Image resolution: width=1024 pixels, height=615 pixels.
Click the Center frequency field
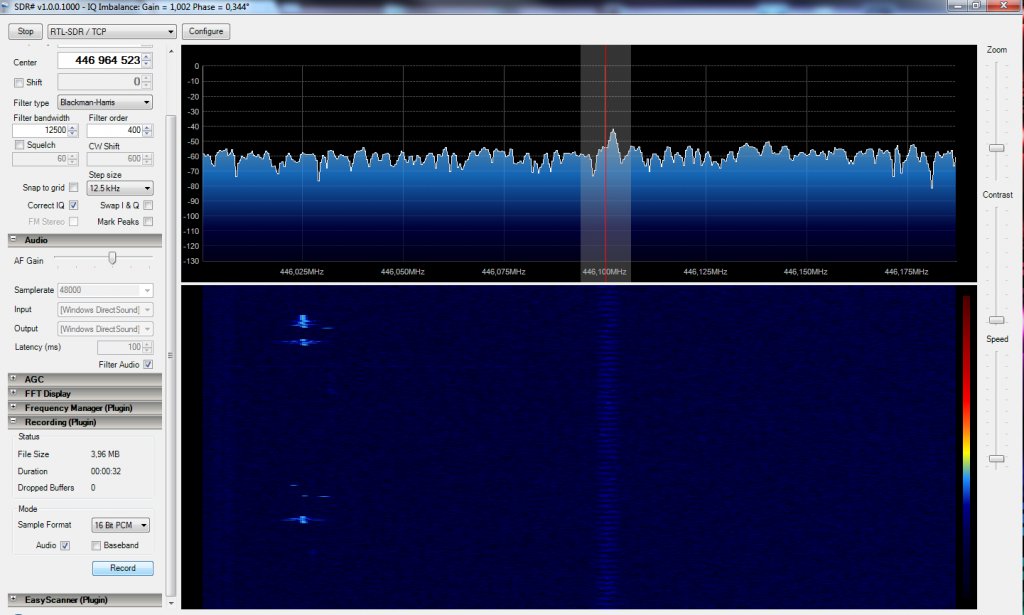(105, 61)
